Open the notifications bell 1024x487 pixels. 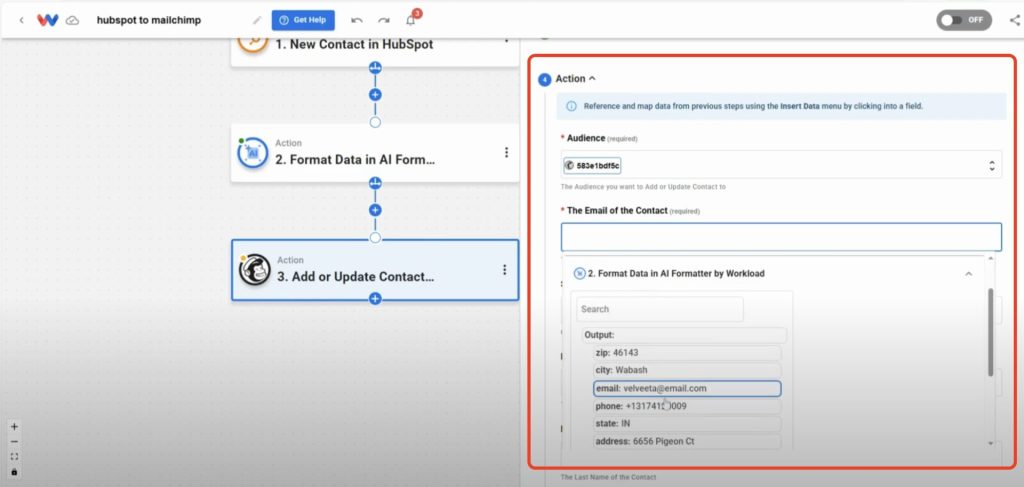click(411, 20)
